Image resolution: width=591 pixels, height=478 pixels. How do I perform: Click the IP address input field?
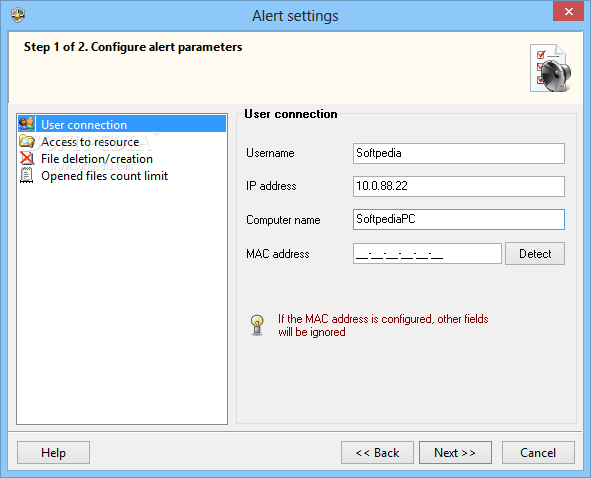pyautogui.click(x=459, y=186)
